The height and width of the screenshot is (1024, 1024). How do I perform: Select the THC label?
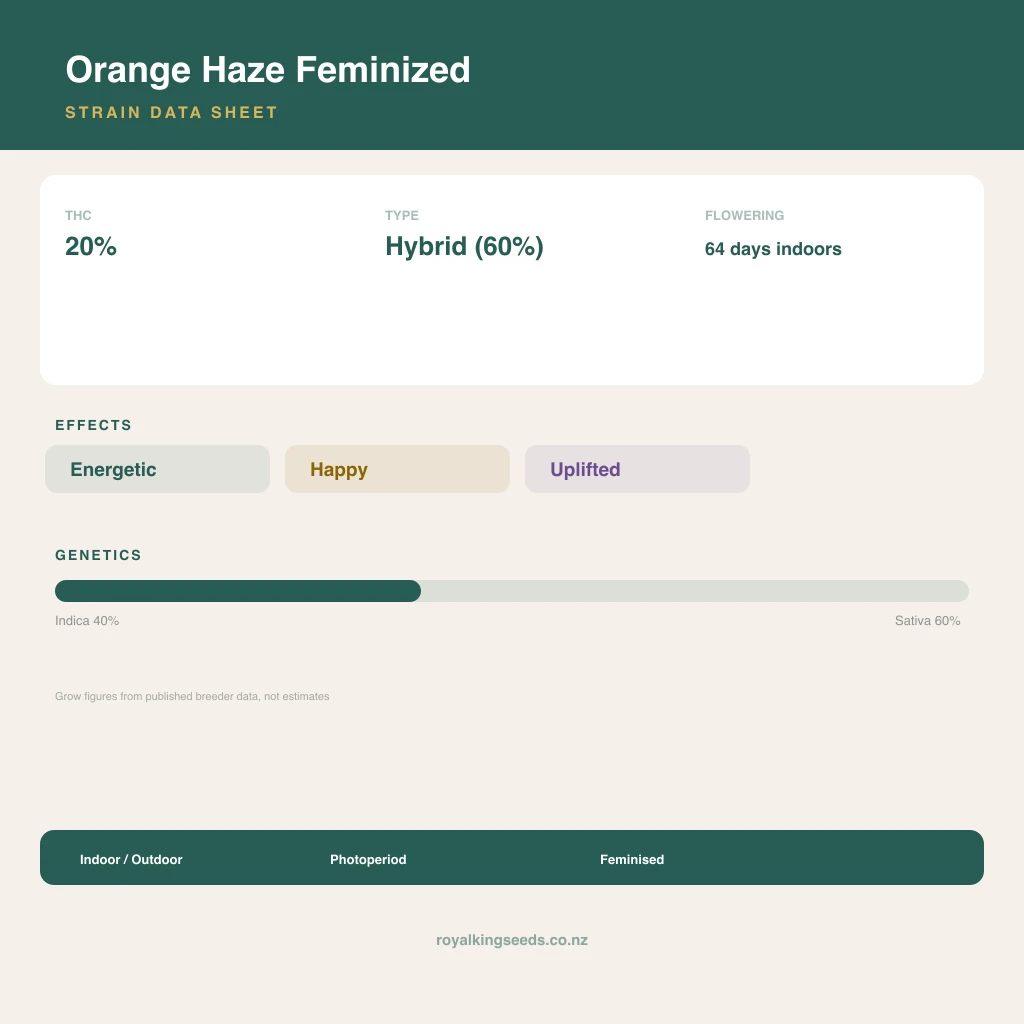pos(78,216)
